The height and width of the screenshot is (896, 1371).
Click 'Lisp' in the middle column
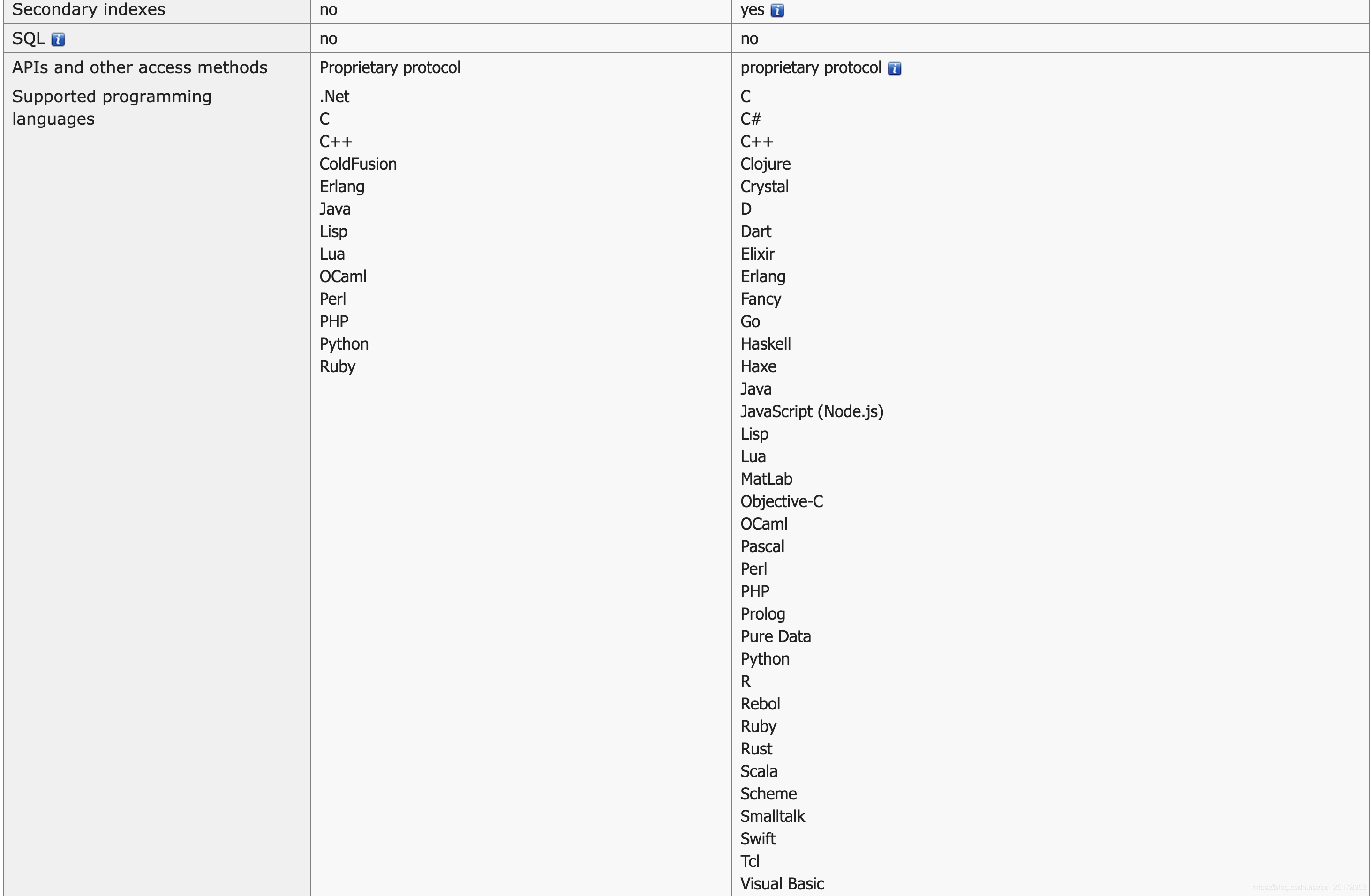coord(333,232)
